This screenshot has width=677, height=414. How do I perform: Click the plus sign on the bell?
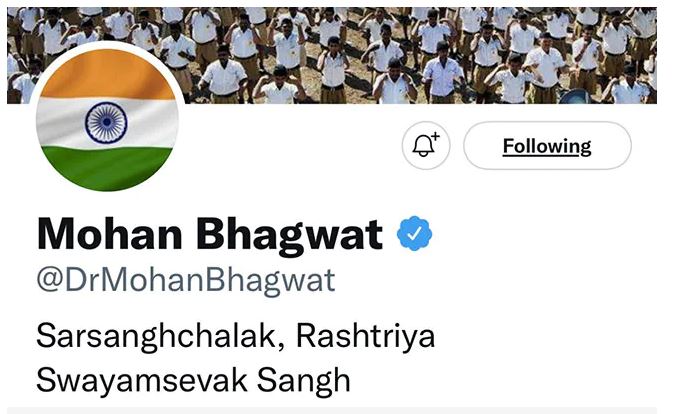435,136
